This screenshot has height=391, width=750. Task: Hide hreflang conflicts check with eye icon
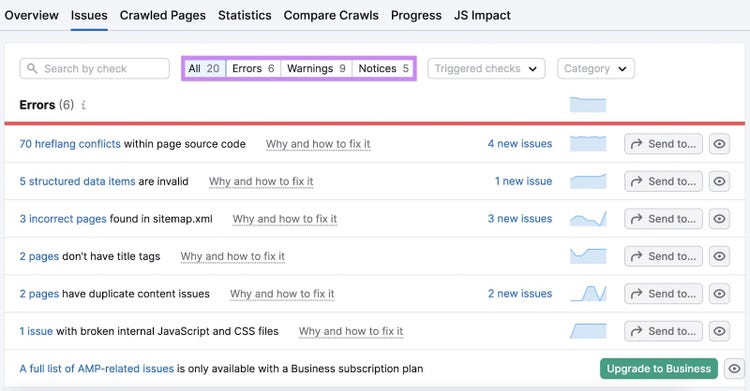pyautogui.click(x=719, y=144)
